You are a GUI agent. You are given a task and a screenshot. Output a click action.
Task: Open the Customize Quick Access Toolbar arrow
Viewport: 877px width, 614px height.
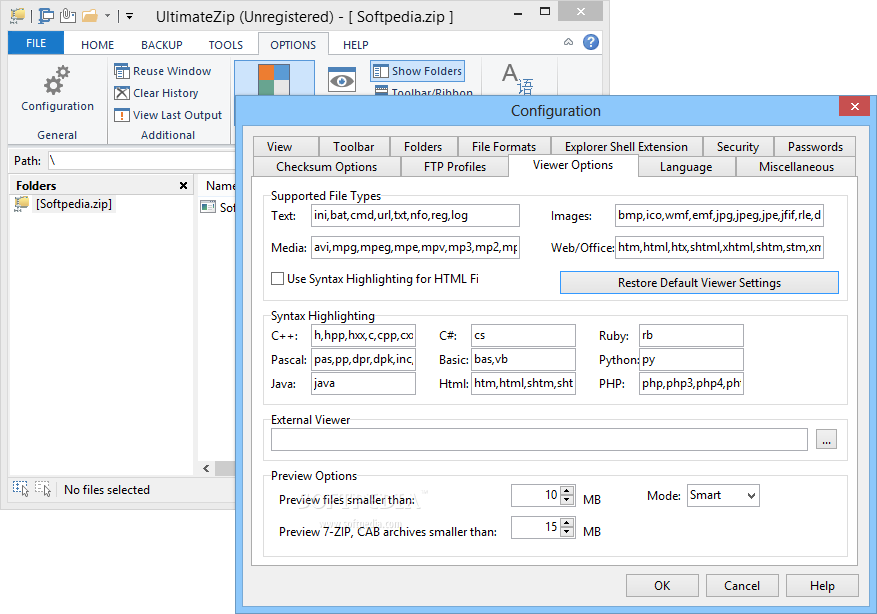pyautogui.click(x=129, y=16)
